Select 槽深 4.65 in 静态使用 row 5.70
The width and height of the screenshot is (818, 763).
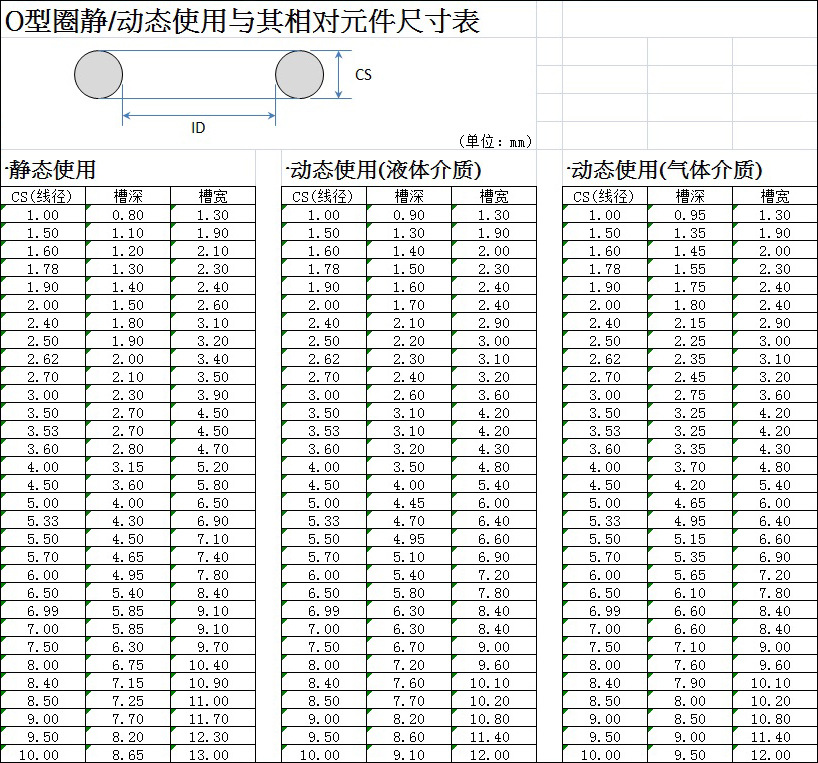pos(128,557)
